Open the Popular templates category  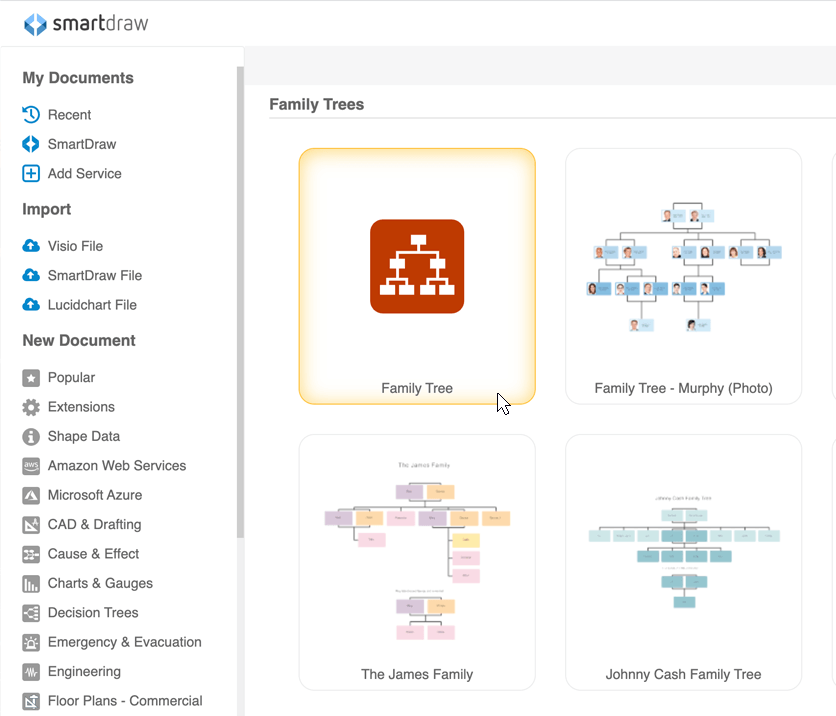pyautogui.click(x=69, y=377)
